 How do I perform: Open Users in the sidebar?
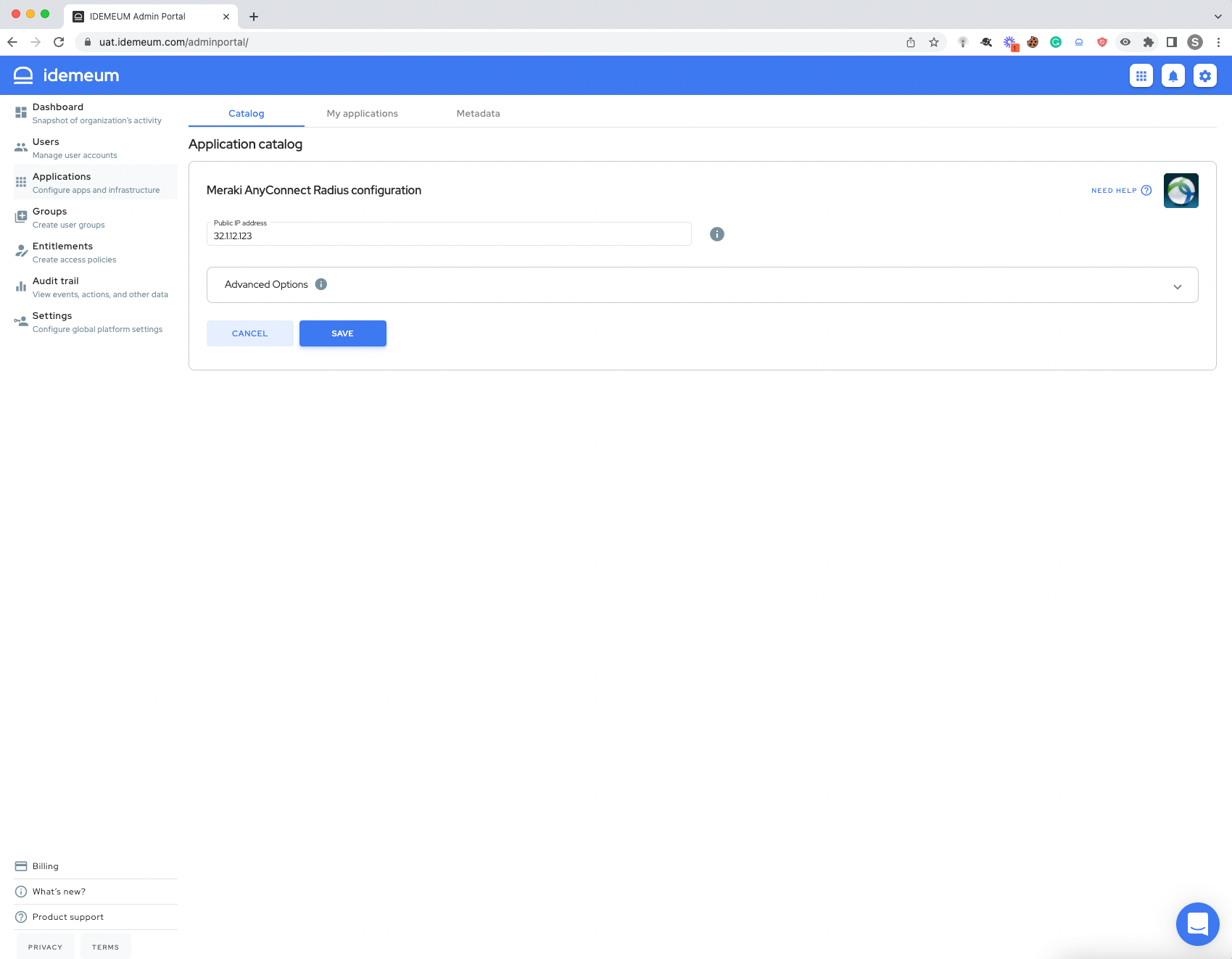click(96, 148)
